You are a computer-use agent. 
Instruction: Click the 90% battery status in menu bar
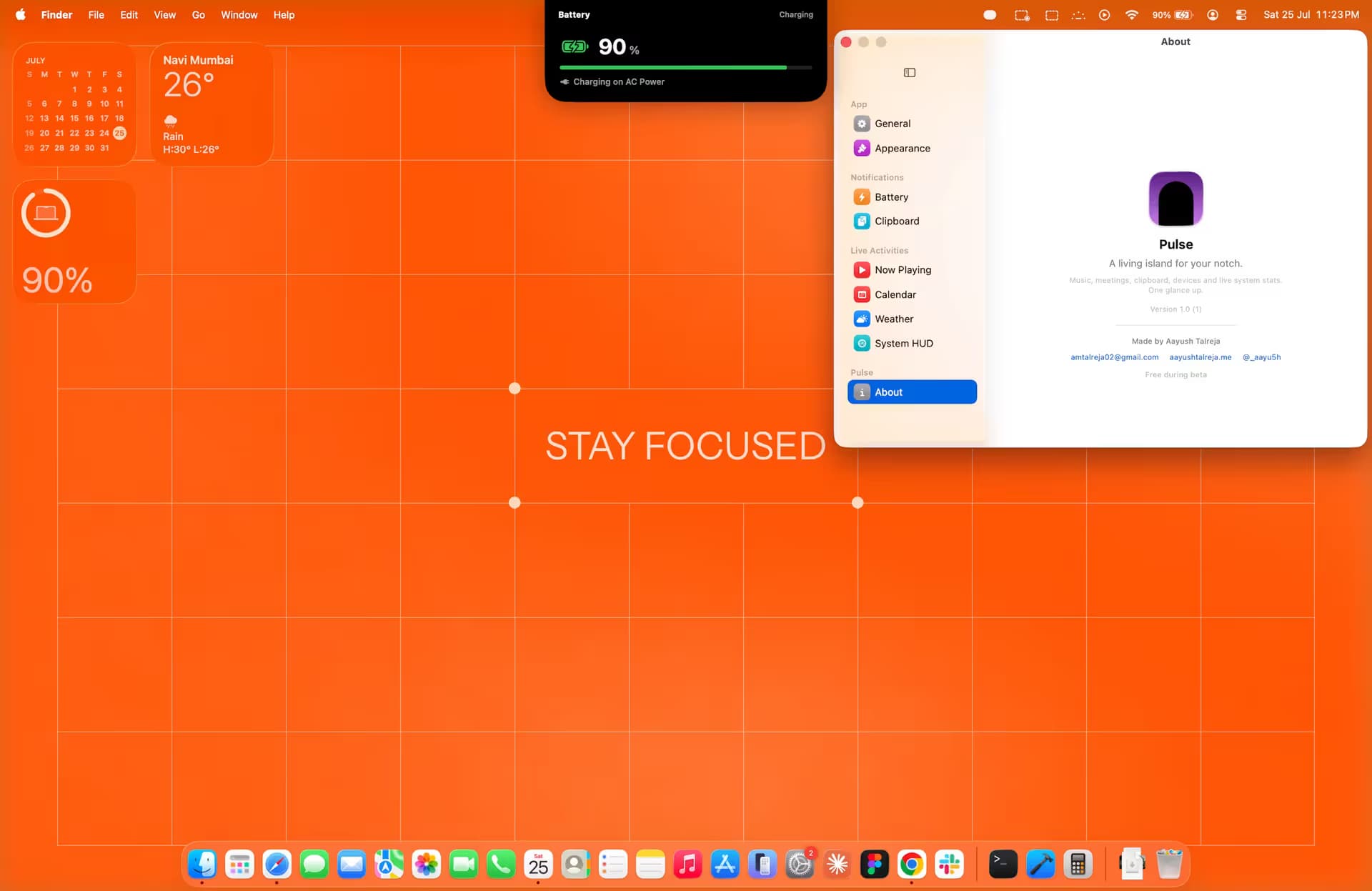pyautogui.click(x=1172, y=14)
